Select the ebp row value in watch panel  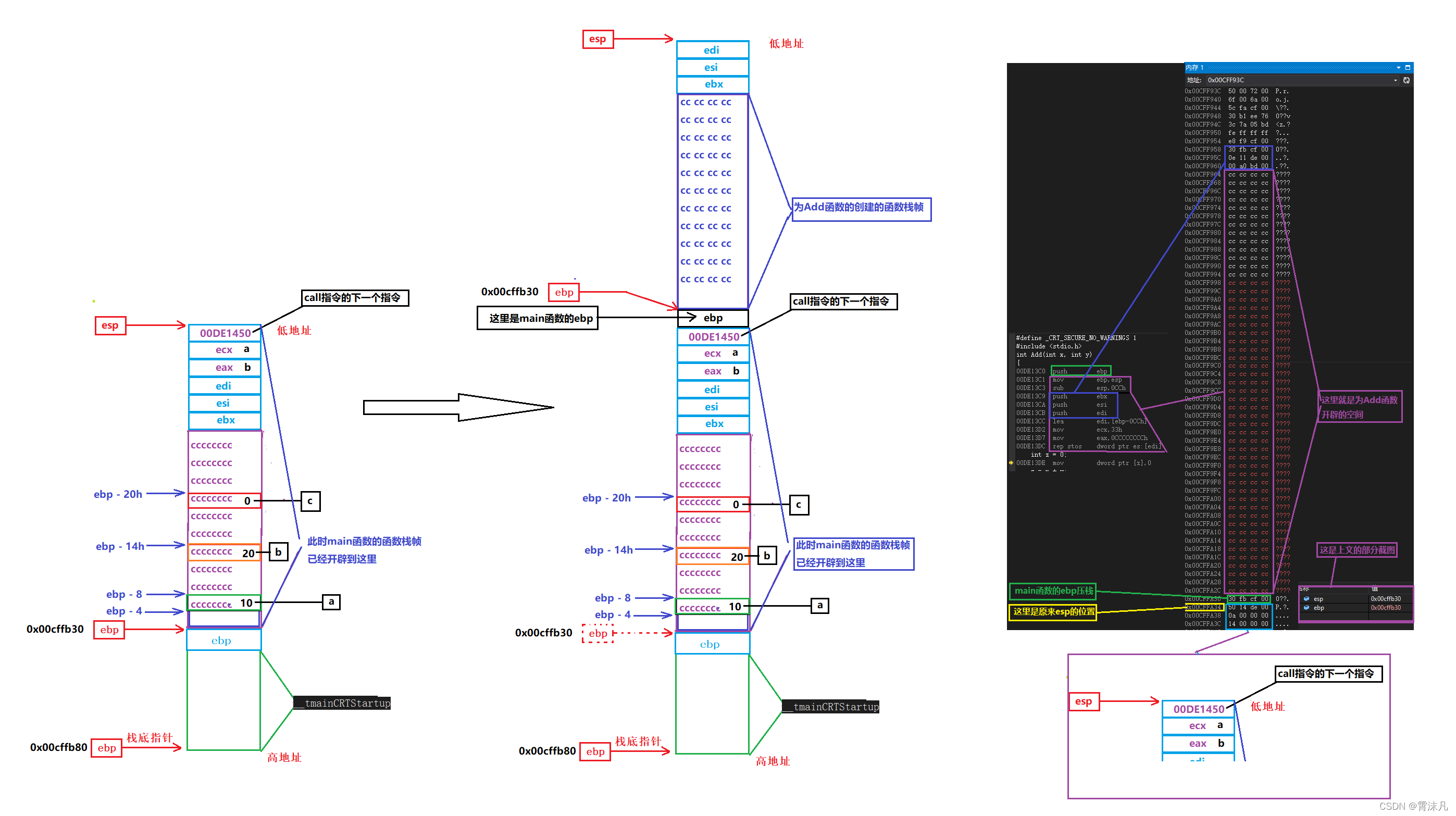pos(1385,608)
